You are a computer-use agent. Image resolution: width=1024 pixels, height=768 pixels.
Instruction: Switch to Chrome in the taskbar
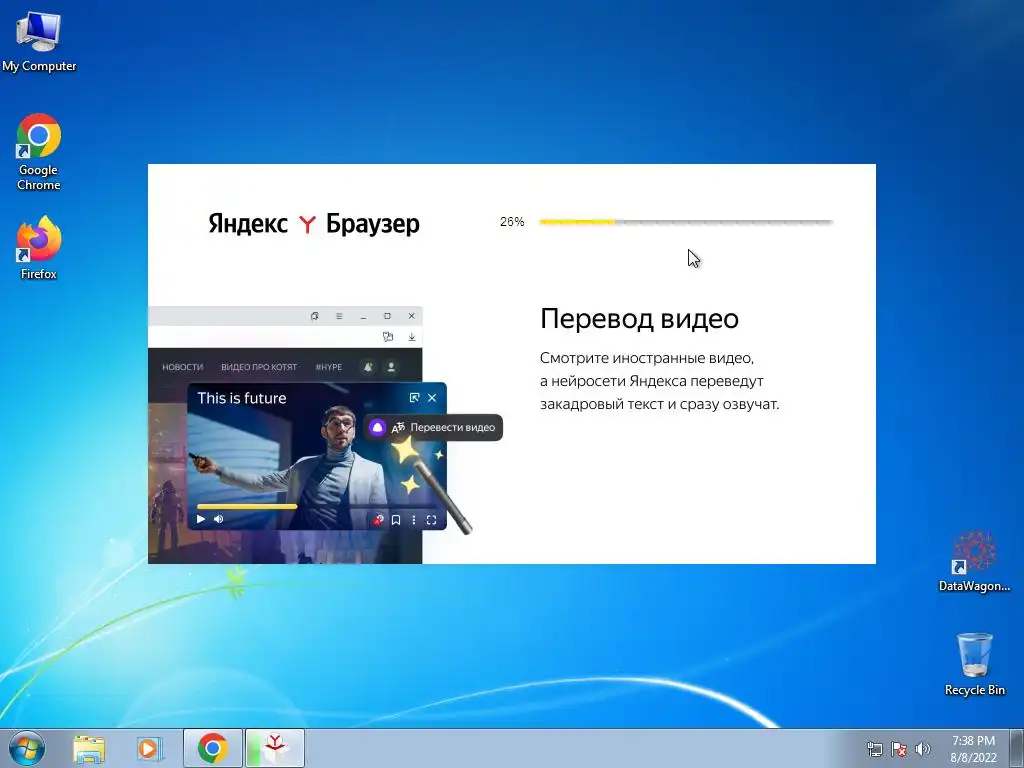coord(213,748)
